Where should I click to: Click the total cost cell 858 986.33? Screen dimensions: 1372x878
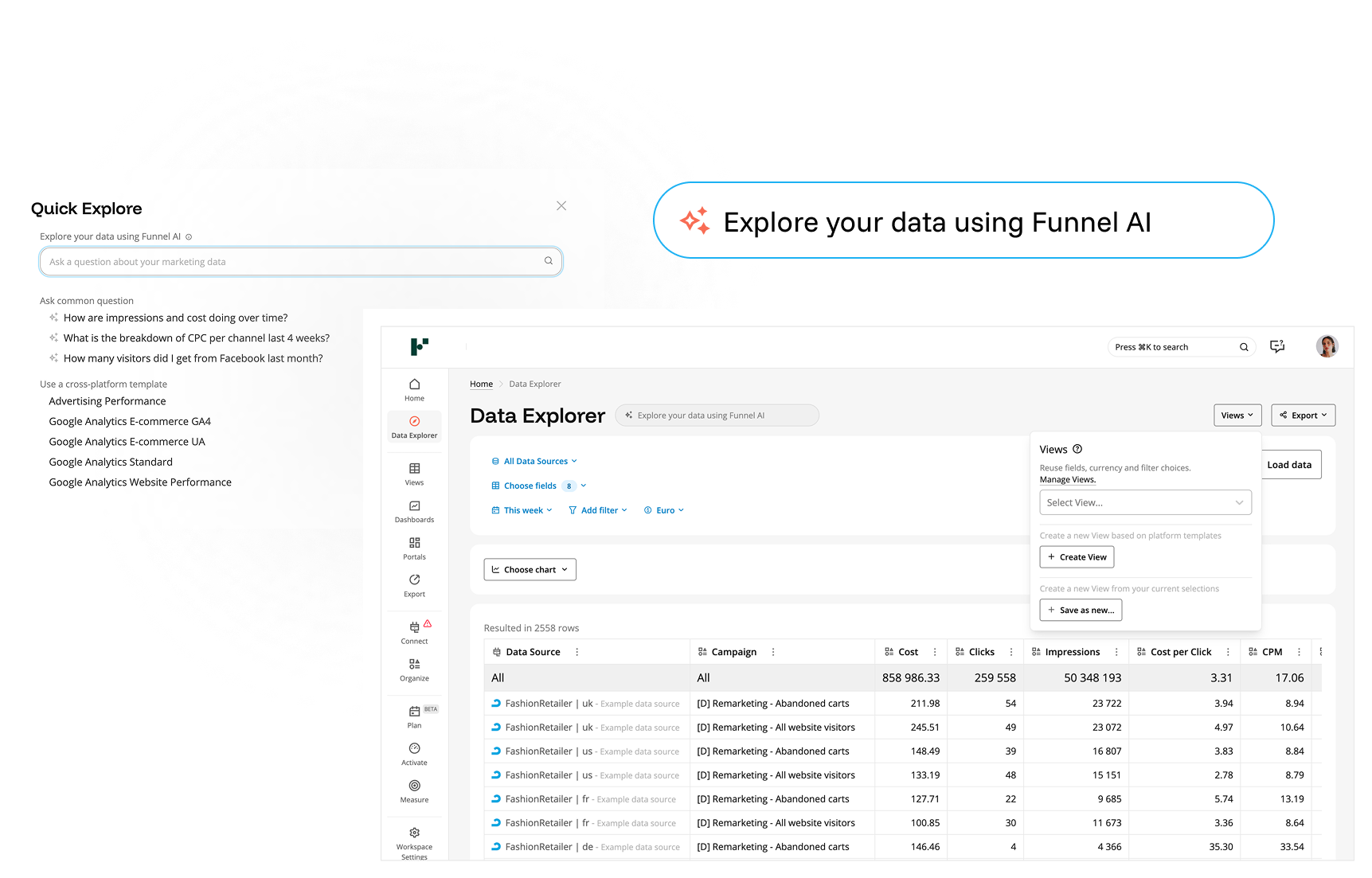pyautogui.click(x=910, y=677)
